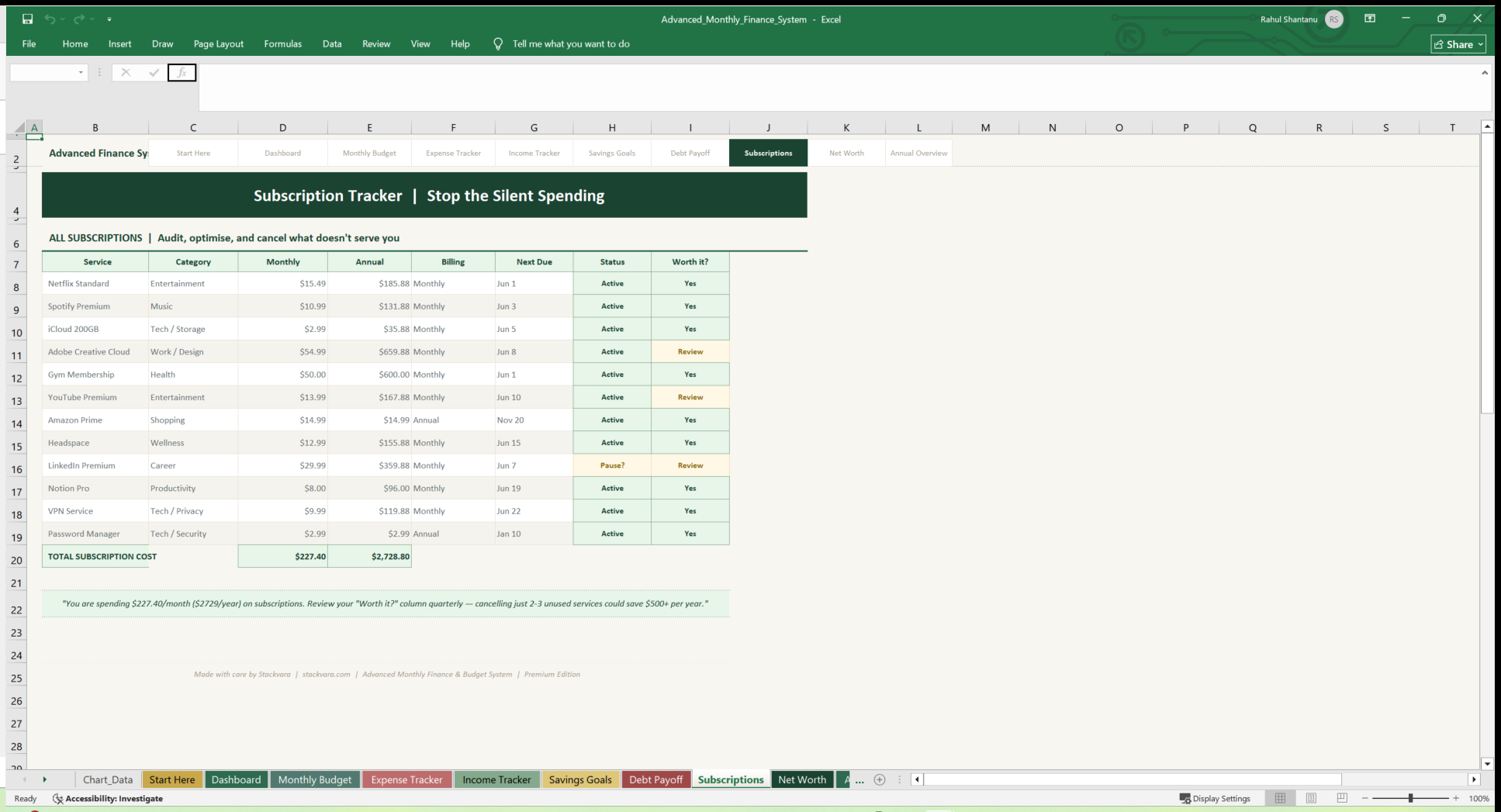
Task: Expand the formula bar chevron
Action: coord(1485,73)
